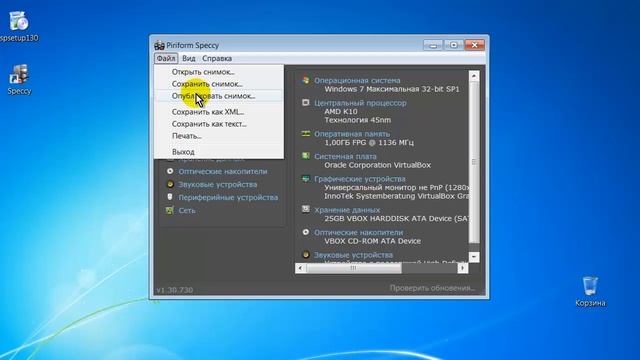Open the Корзина recycle bin icon
Screen dimensions: 640x360
590,291
